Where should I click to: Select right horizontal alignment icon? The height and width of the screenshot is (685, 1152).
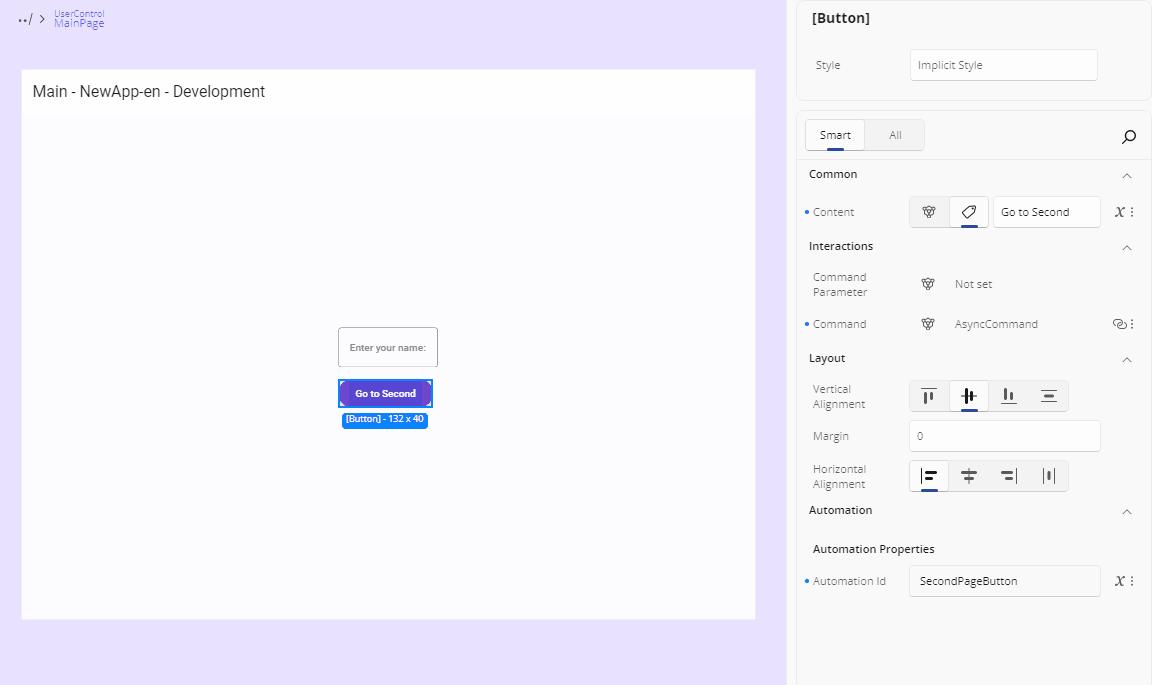(x=1008, y=476)
